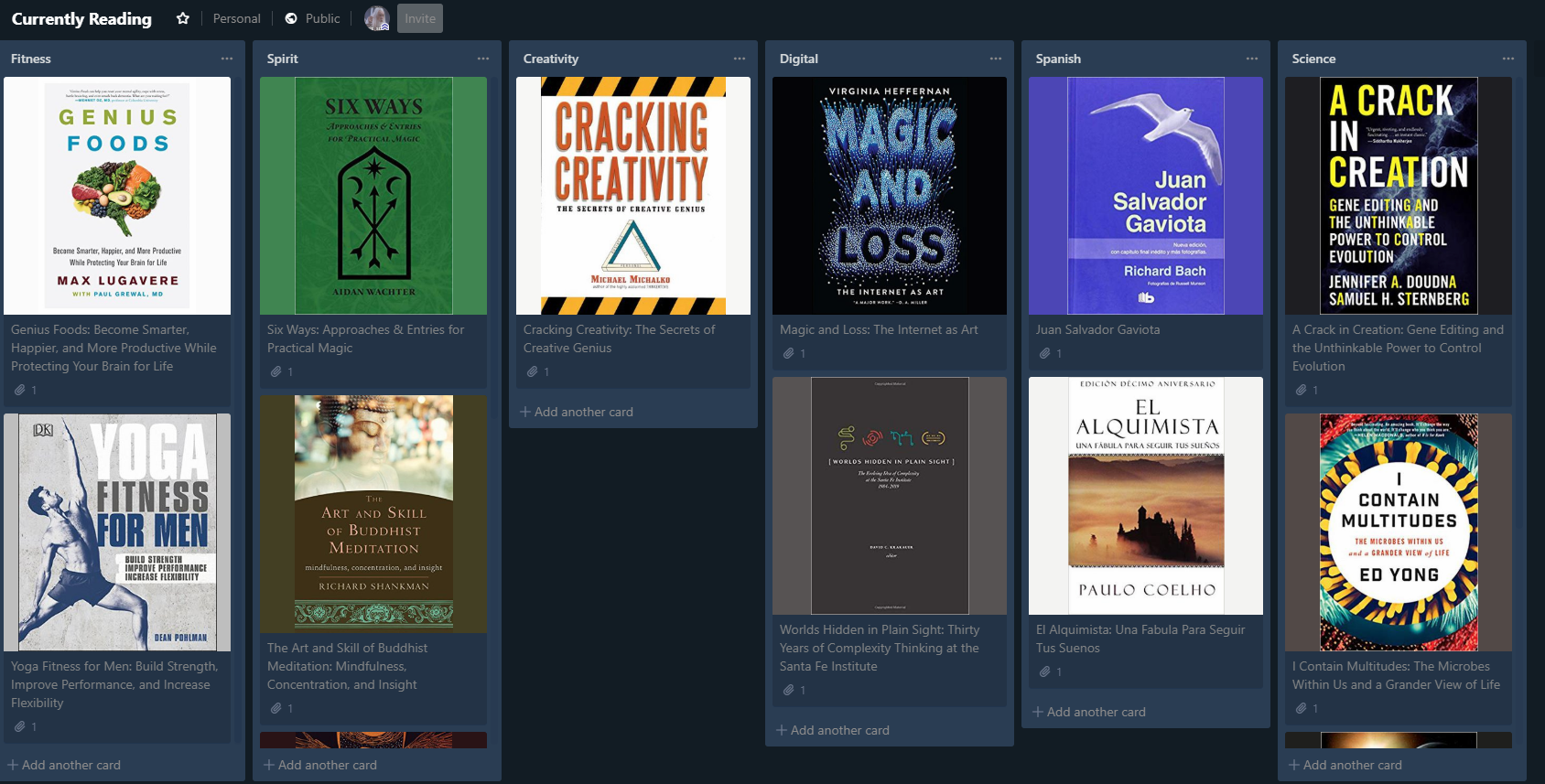Open card title Juan Salvador Gaviota

pos(1097,329)
